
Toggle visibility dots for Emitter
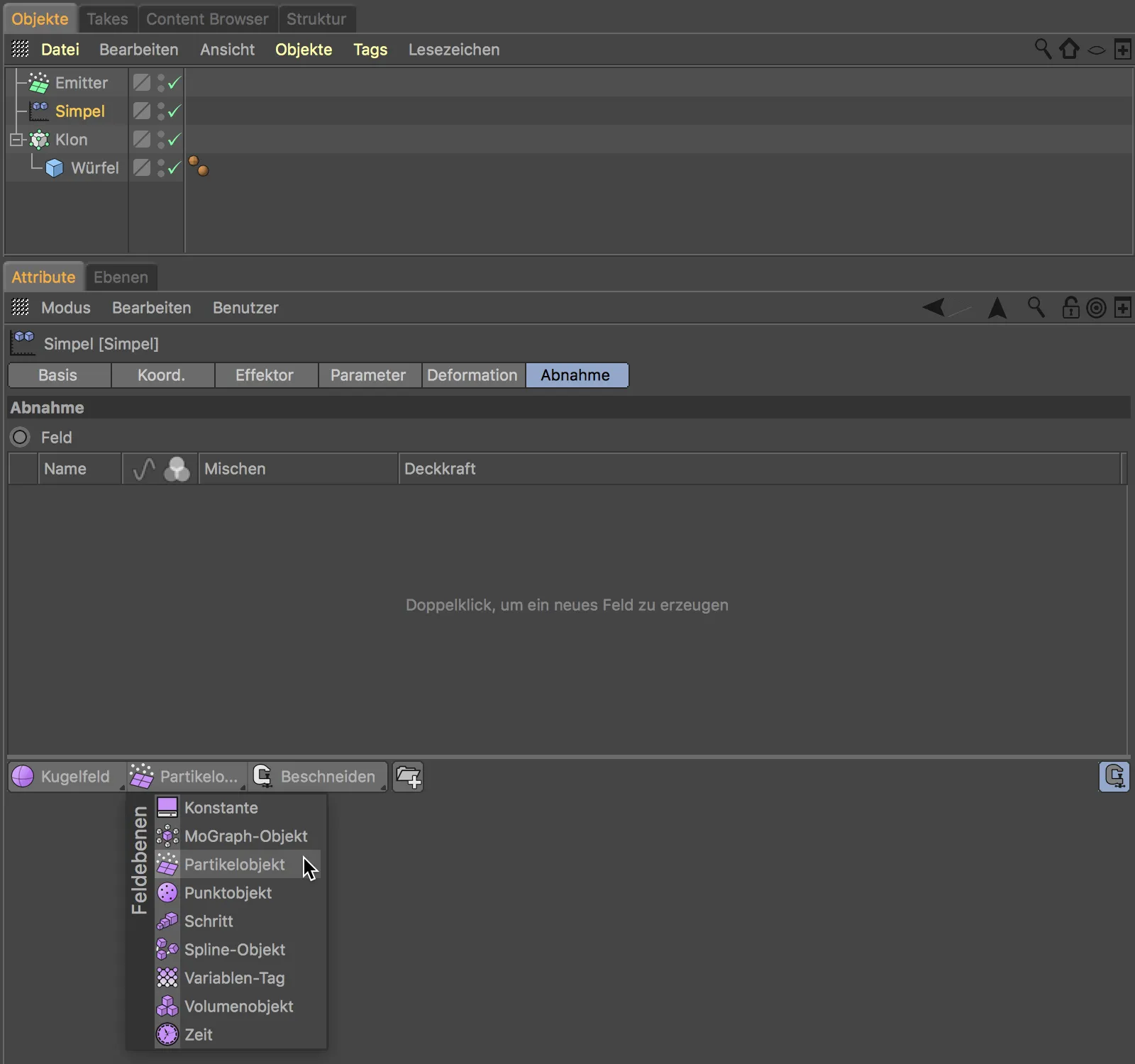tap(161, 83)
